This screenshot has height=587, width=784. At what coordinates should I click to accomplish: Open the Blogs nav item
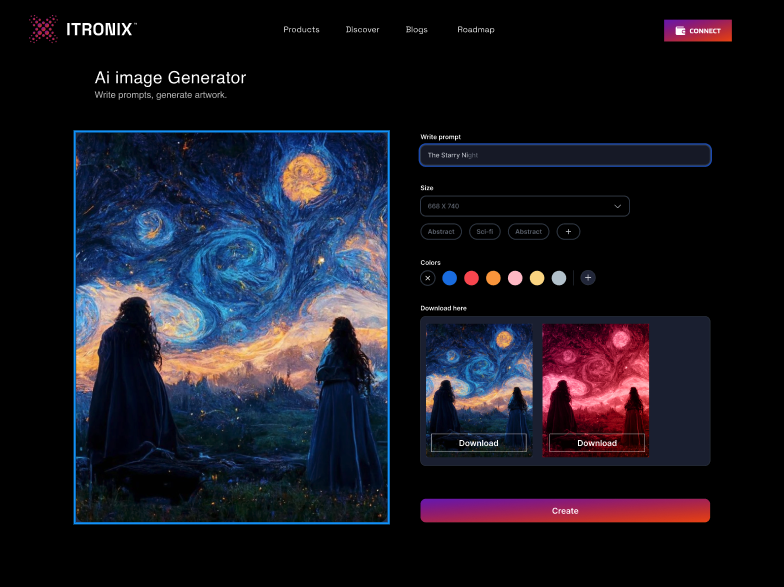[x=416, y=30]
